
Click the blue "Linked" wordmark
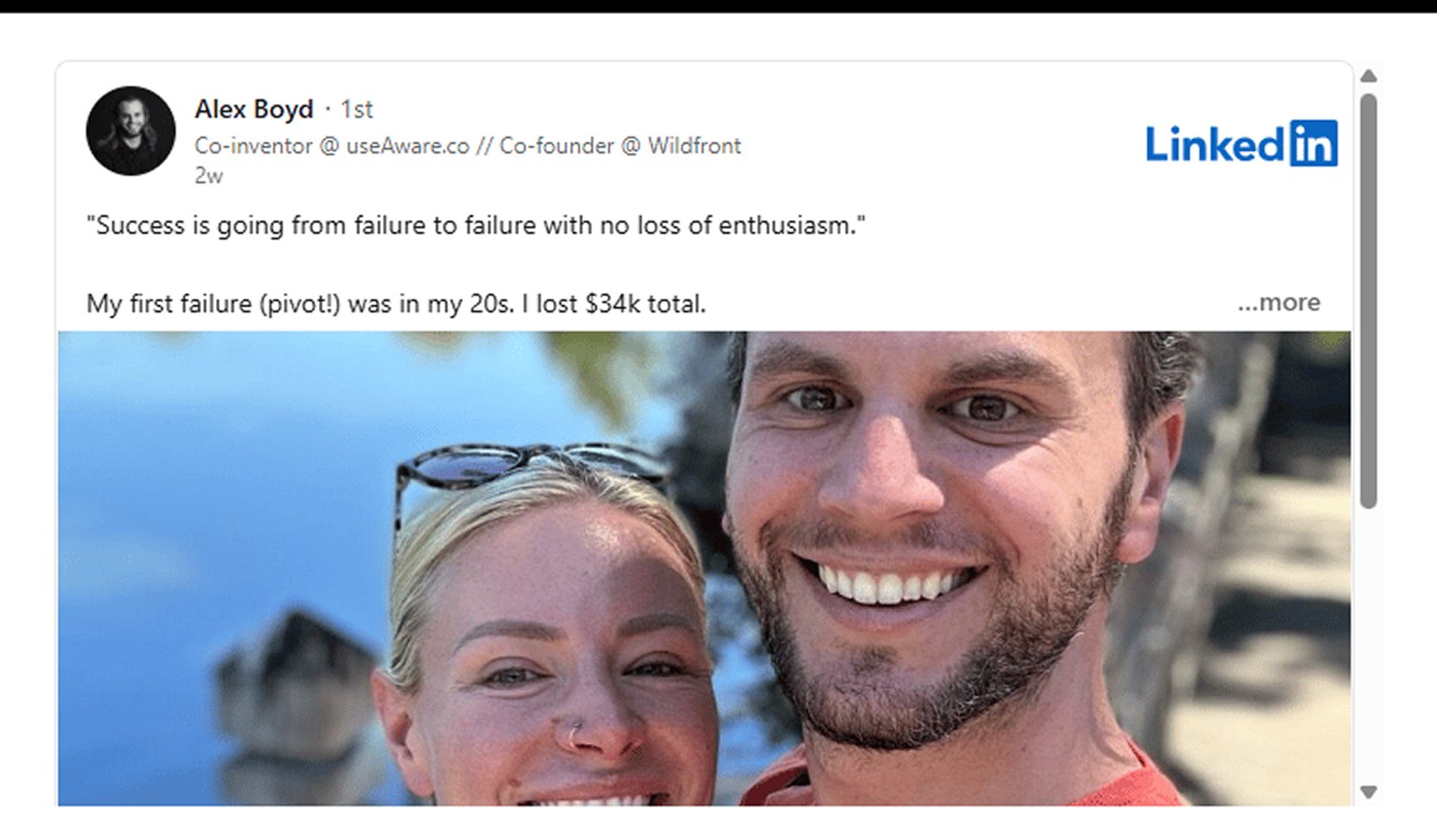(1215, 144)
